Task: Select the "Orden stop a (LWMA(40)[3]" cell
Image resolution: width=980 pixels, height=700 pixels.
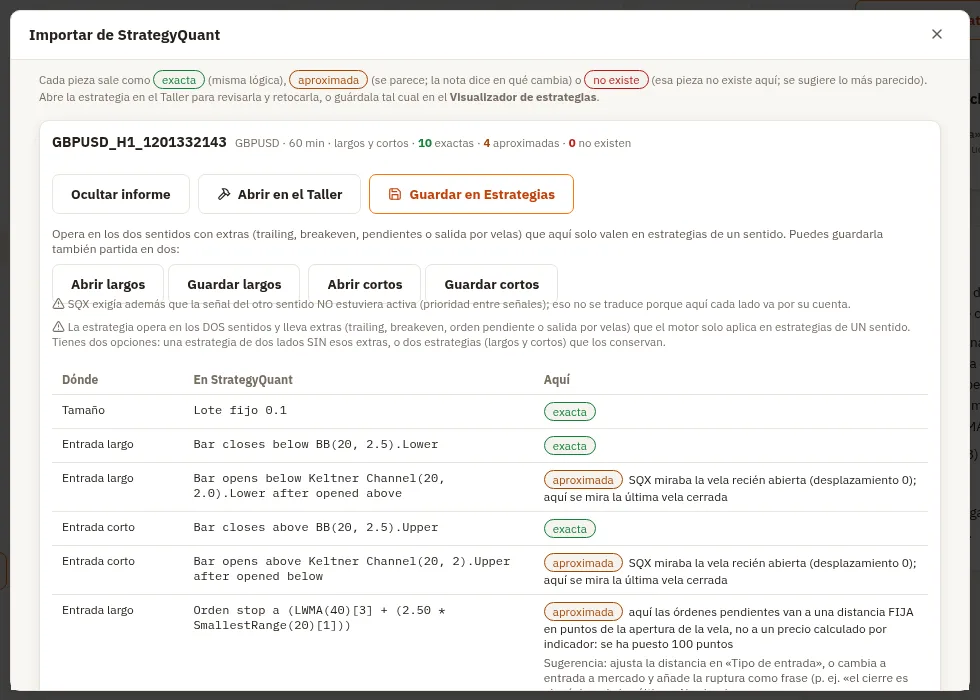Action: click(319, 618)
